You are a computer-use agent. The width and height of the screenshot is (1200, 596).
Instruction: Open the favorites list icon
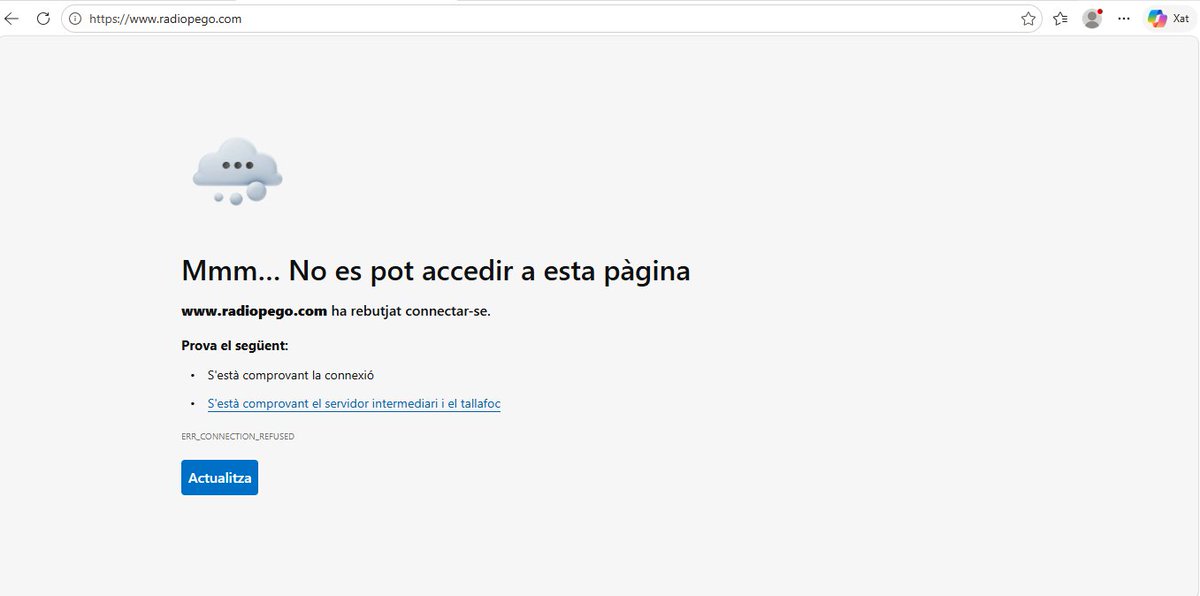[x=1060, y=17]
